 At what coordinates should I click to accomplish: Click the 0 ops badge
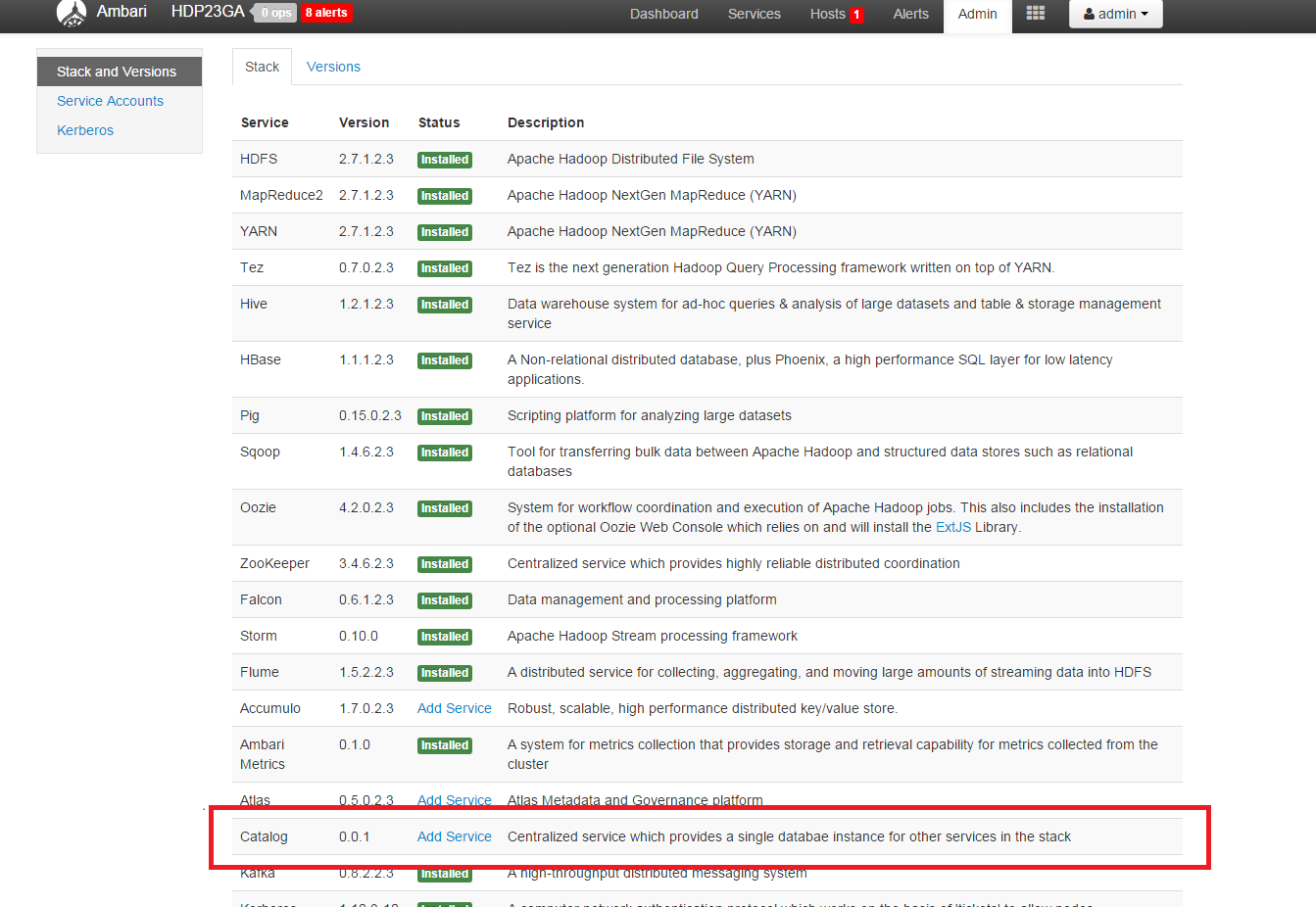click(x=276, y=13)
